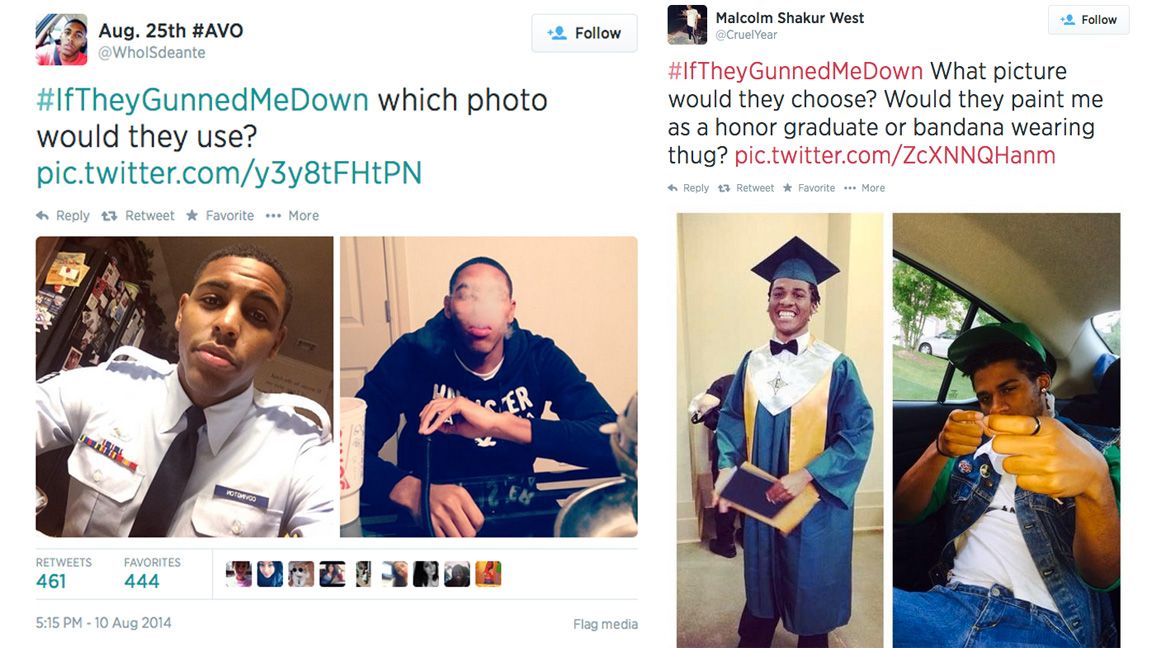The image size is (1152, 648).
Task: Open Malcolm Shakur West's profile avatar
Action: coord(687,24)
